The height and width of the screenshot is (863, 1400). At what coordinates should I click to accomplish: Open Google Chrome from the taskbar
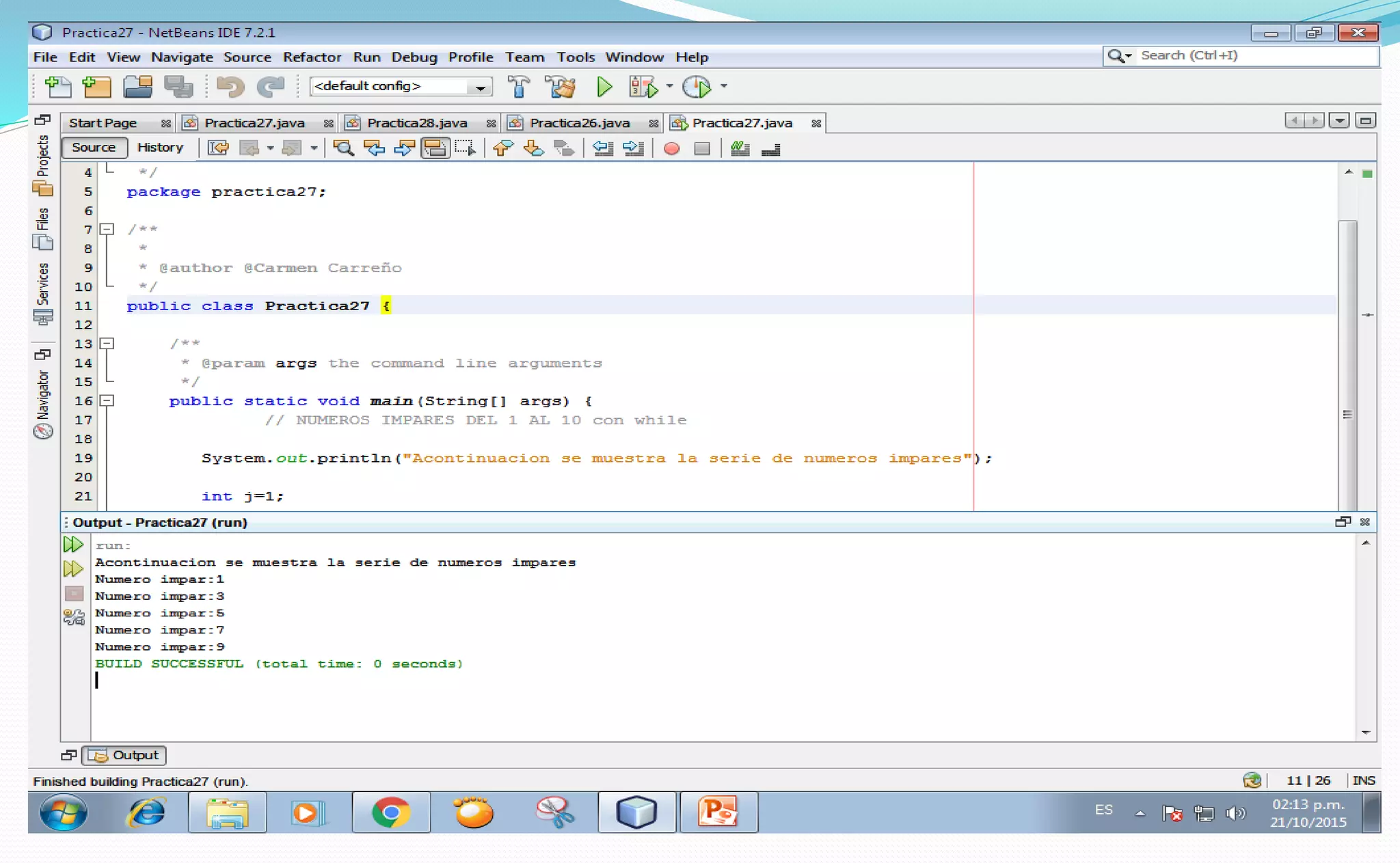coord(391,812)
